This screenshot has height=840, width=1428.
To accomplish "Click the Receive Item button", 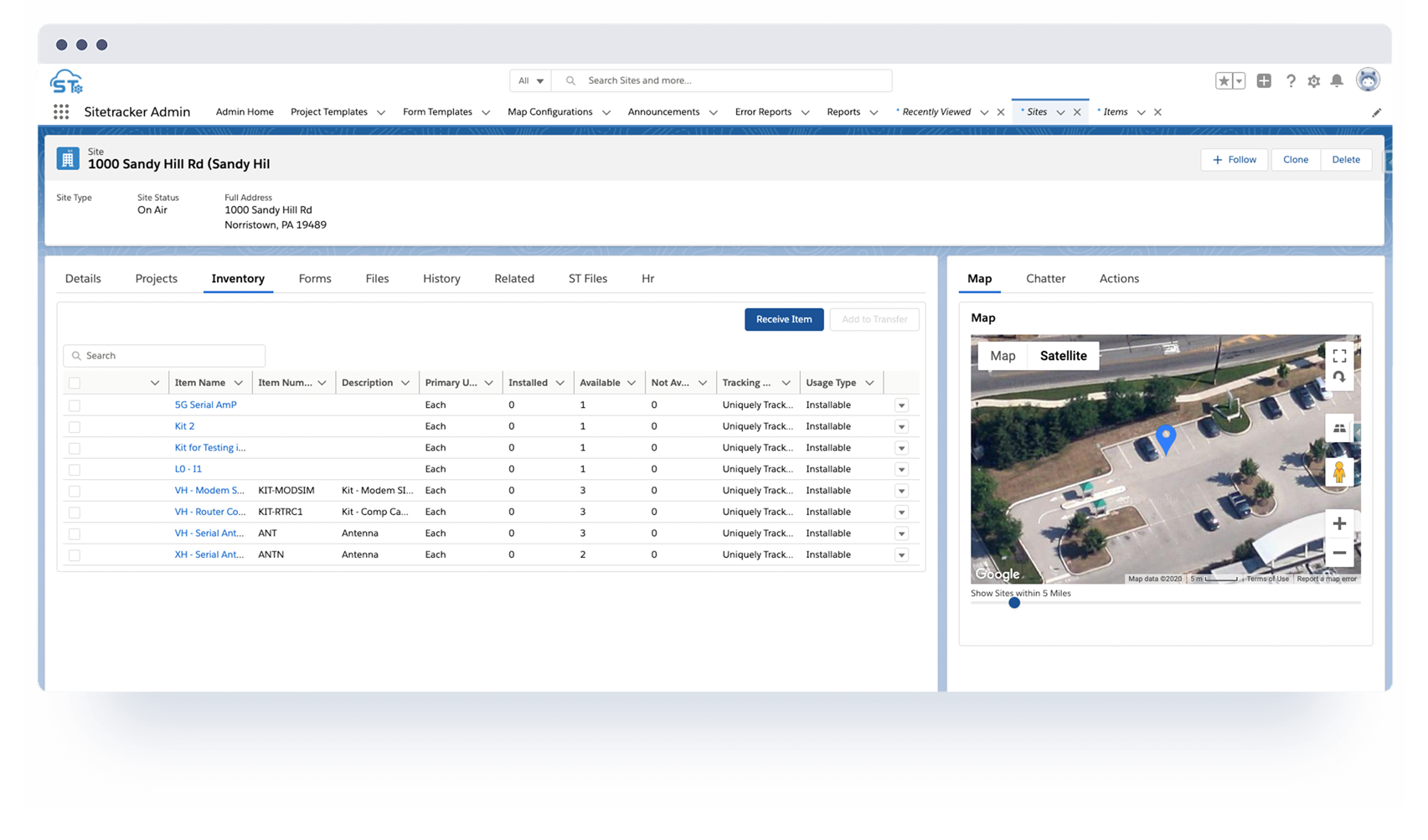I will pyautogui.click(x=784, y=319).
